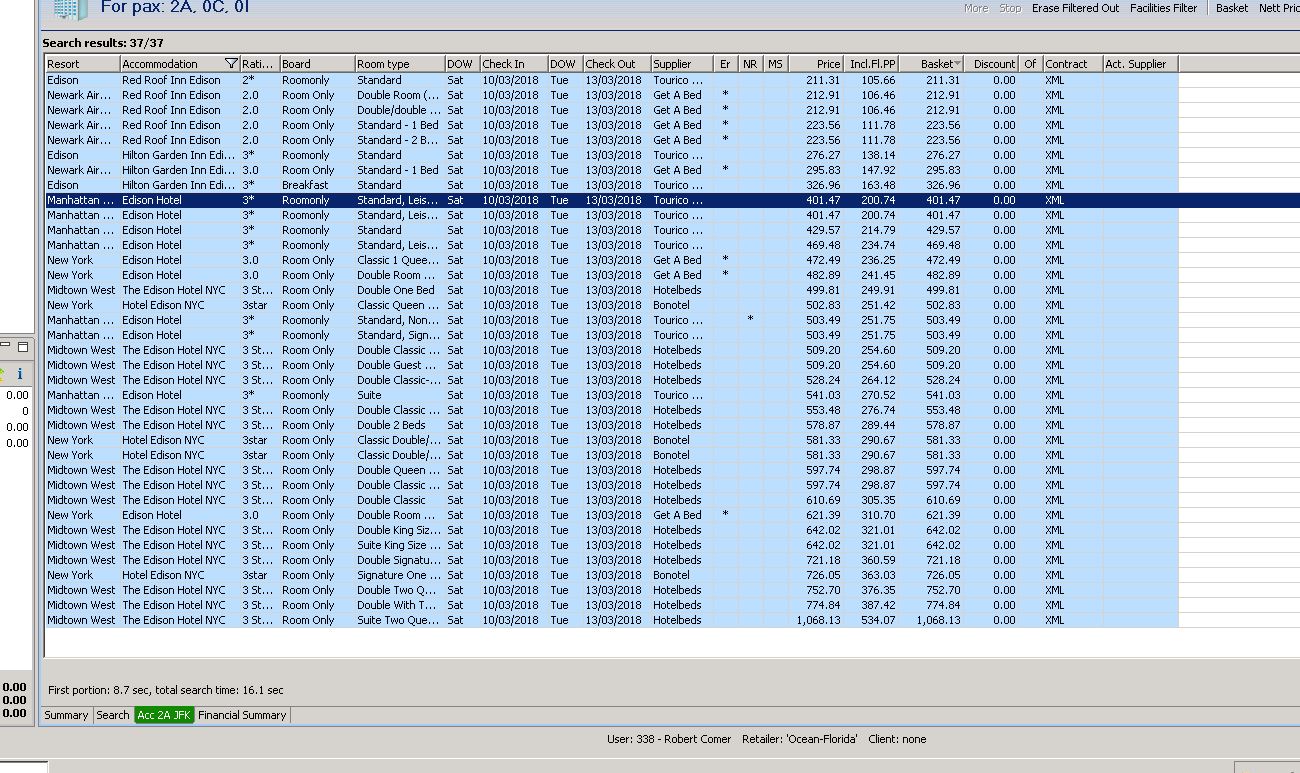Click Erase Filtered Out
1300x773 pixels.
pyautogui.click(x=1075, y=8)
